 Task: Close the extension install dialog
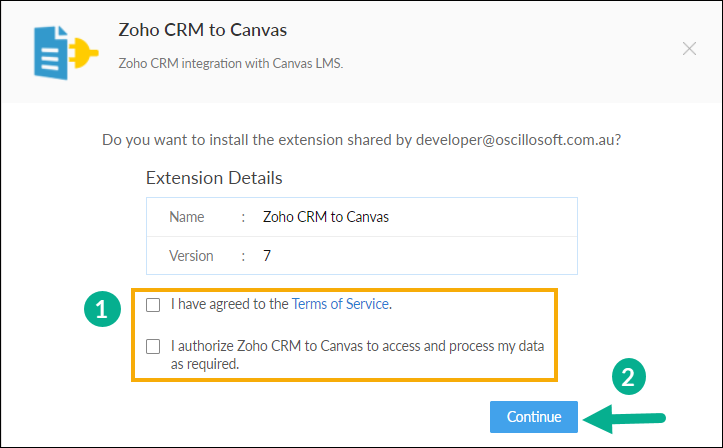(x=689, y=48)
